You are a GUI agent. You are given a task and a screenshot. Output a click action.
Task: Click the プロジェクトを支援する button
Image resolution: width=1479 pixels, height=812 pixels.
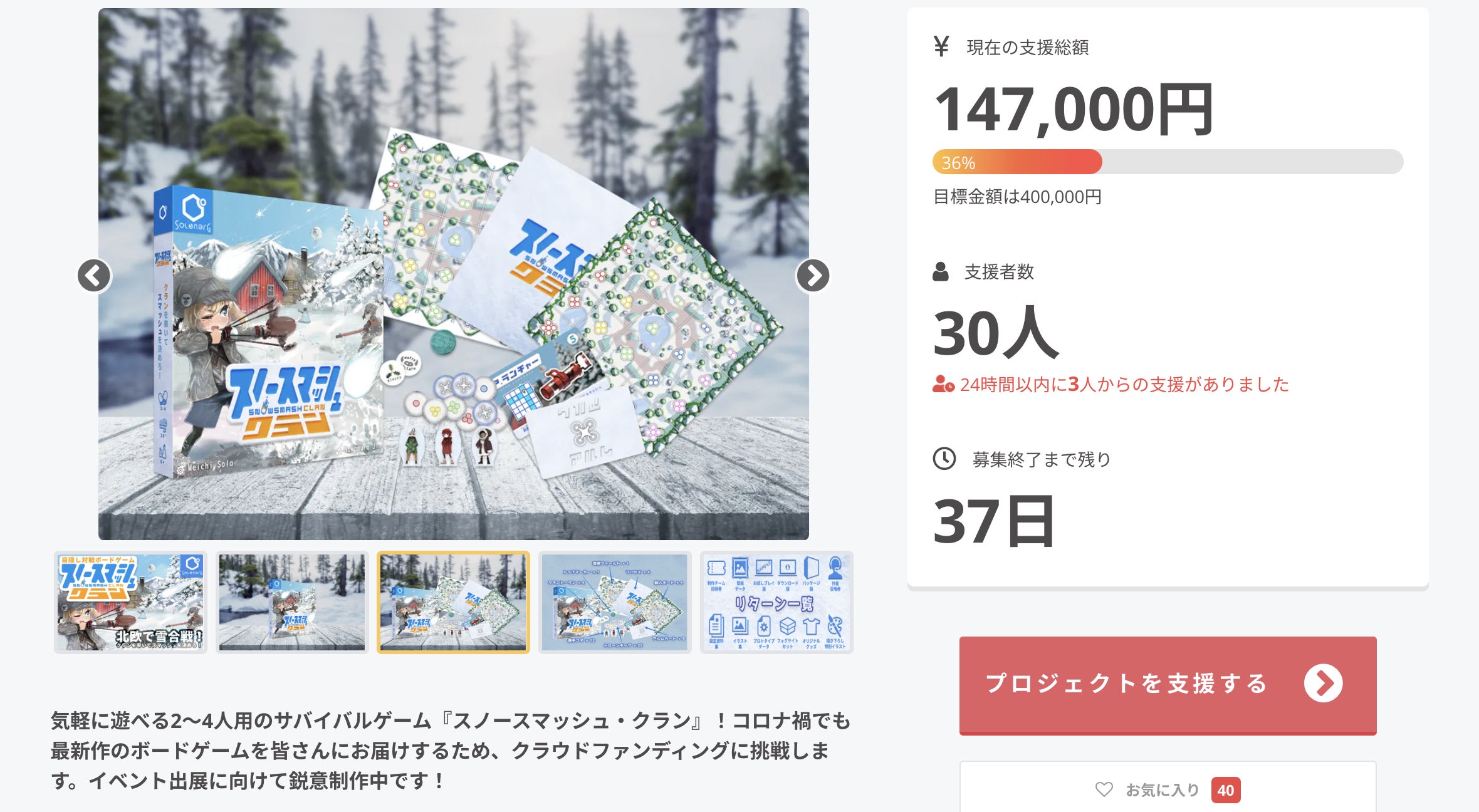click(x=1168, y=685)
